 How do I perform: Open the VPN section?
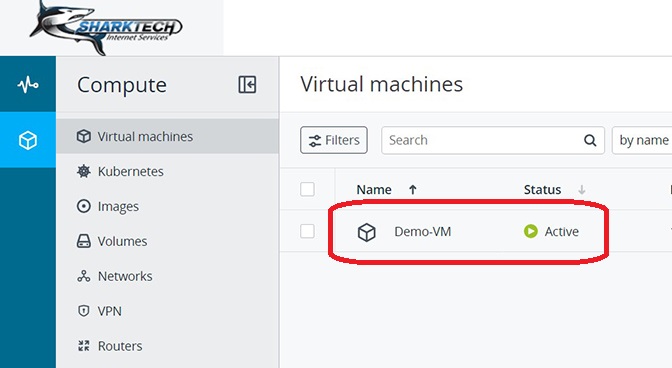coord(168,311)
